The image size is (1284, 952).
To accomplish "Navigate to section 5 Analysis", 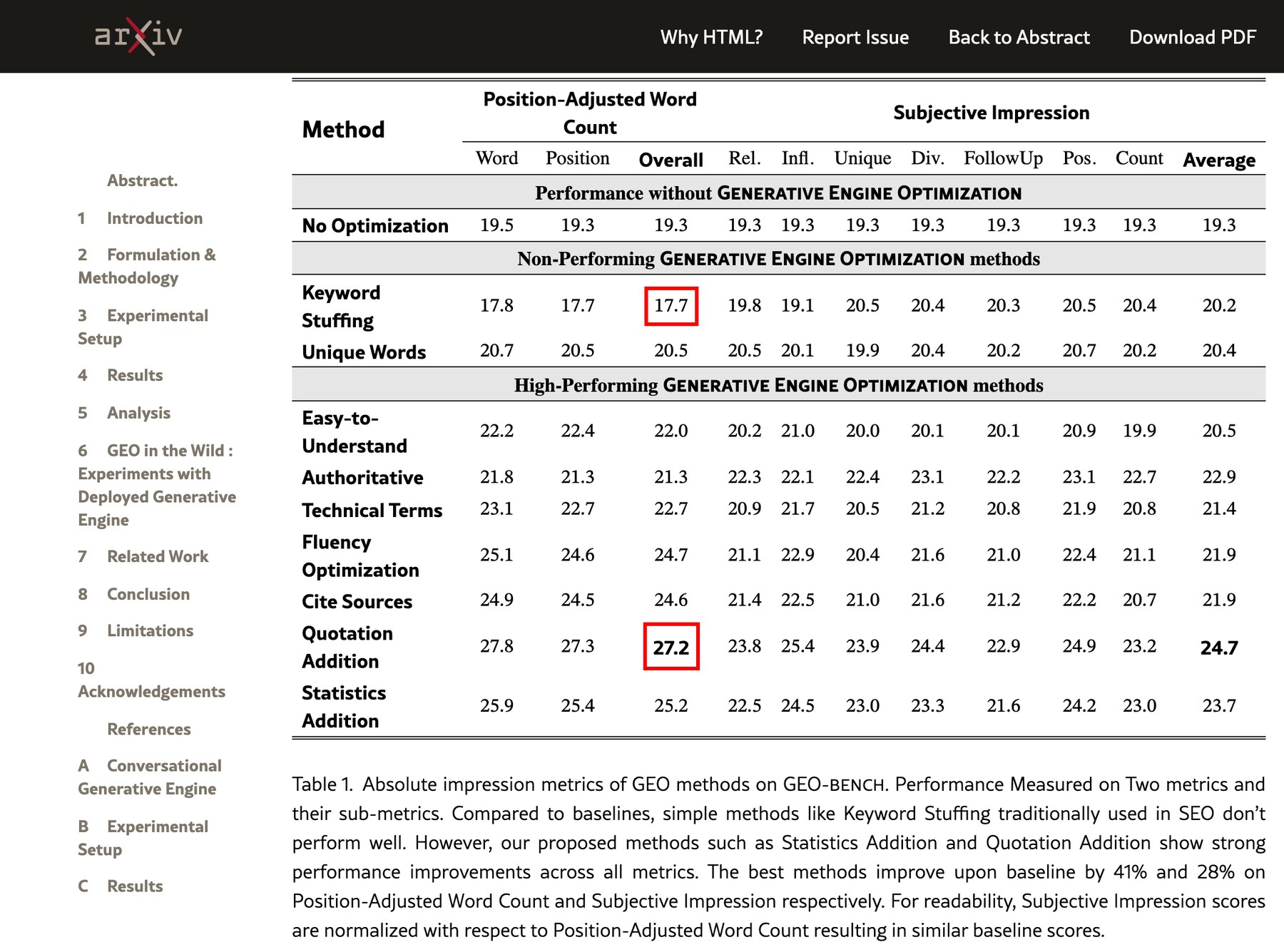I will pyautogui.click(x=124, y=413).
